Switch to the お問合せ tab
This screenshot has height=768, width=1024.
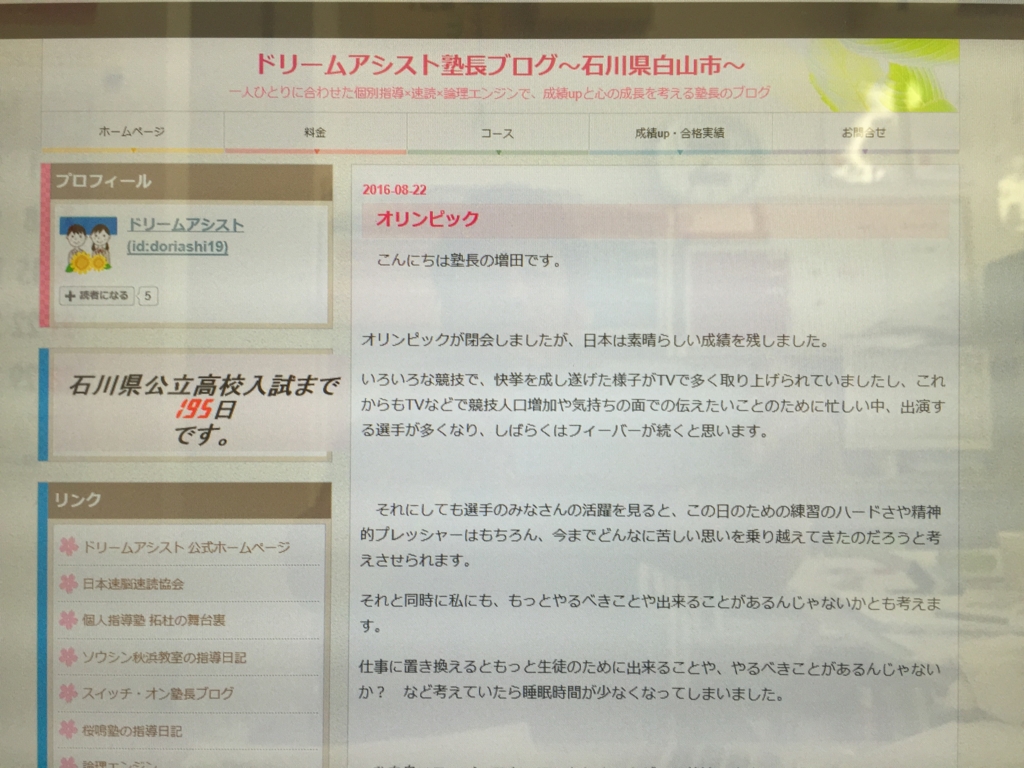coord(863,133)
